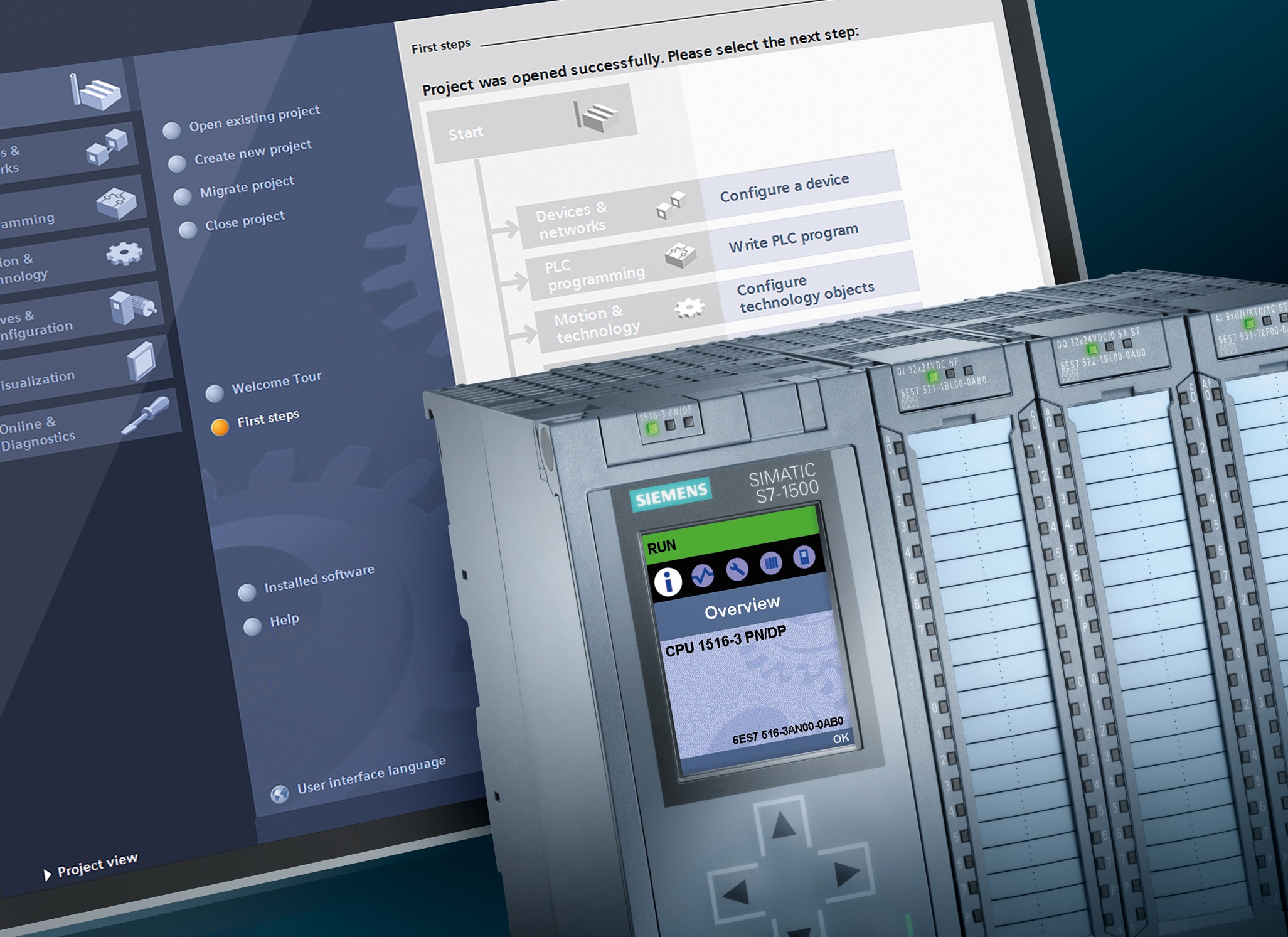Click Write PLC program link
The image size is (1288, 937).
pos(793,238)
